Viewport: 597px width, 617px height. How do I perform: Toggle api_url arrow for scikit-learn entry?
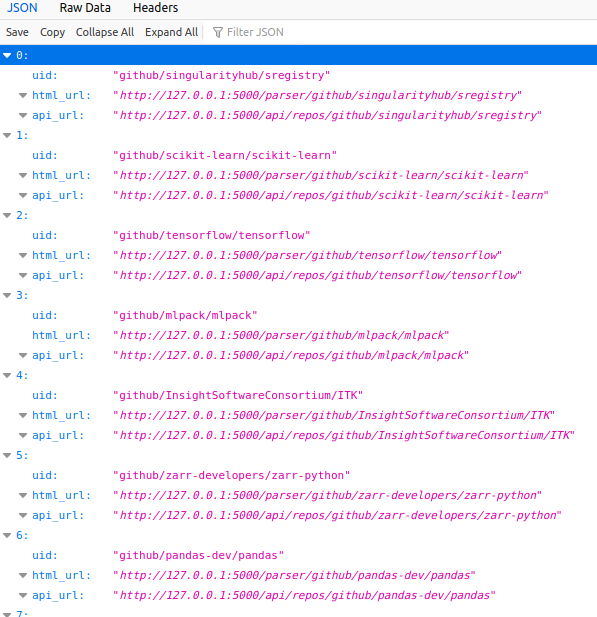point(23,195)
